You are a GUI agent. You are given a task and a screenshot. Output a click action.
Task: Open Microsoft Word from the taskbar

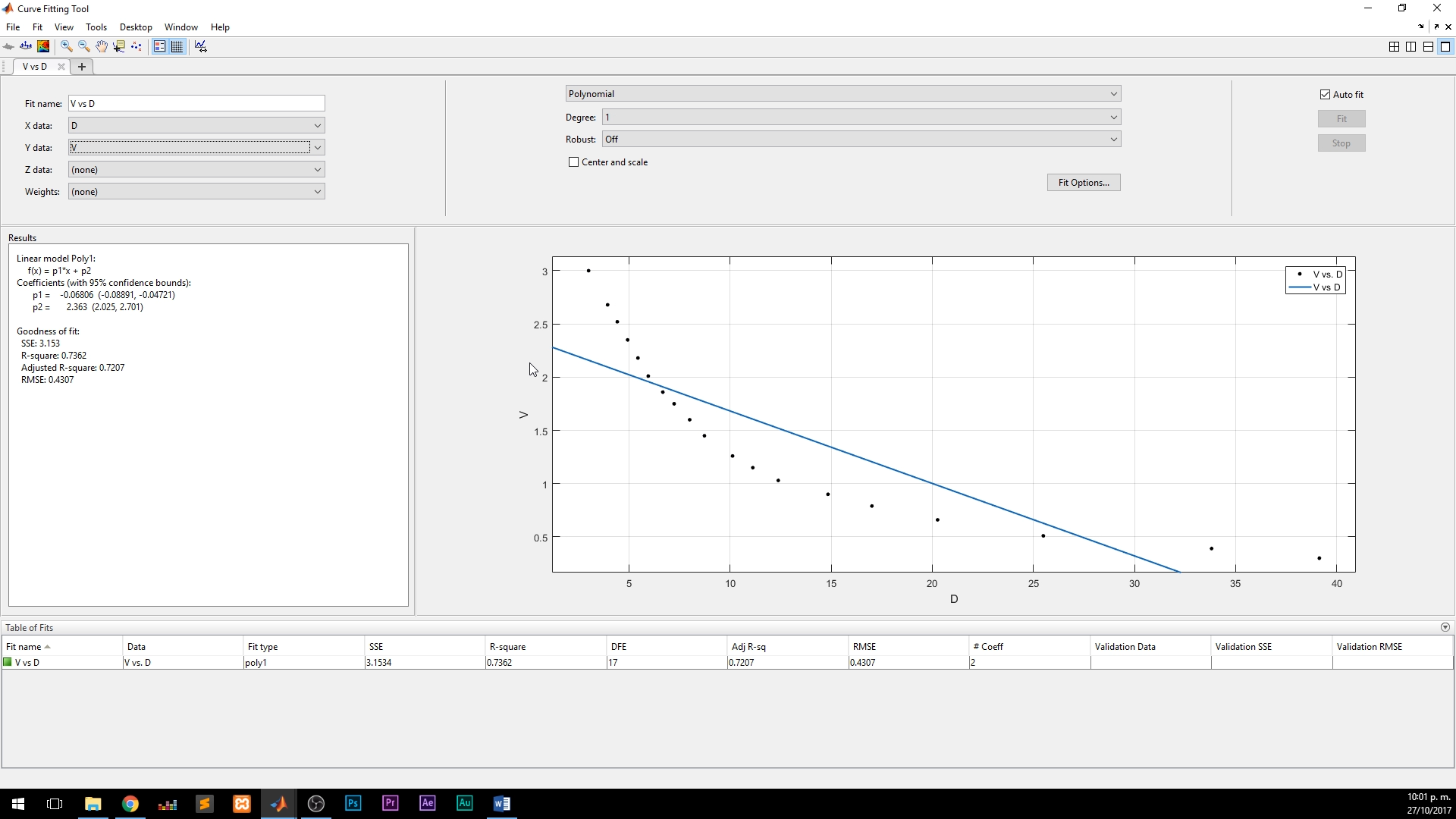501,804
